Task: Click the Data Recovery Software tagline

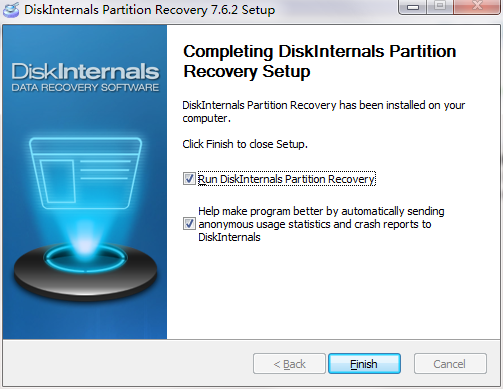Action: coord(85,88)
